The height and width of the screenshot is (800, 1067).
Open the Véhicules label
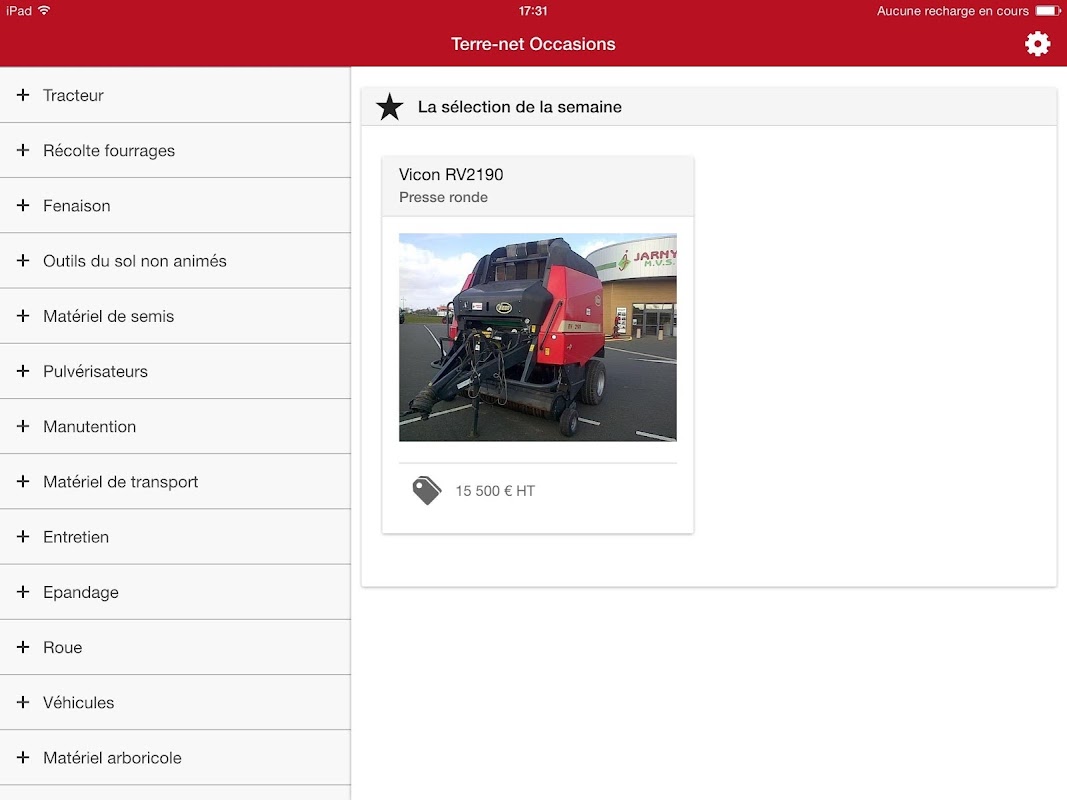click(78, 703)
